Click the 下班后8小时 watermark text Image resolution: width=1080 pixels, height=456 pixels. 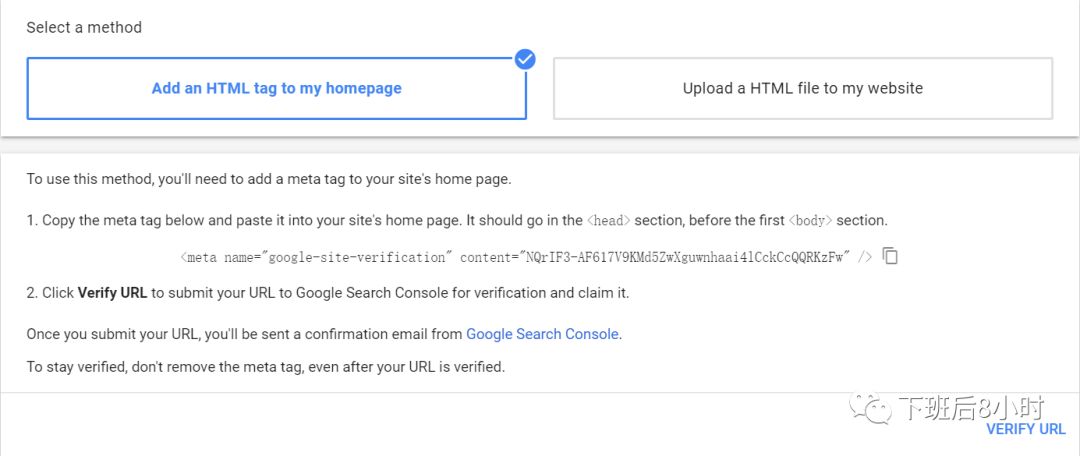970,408
